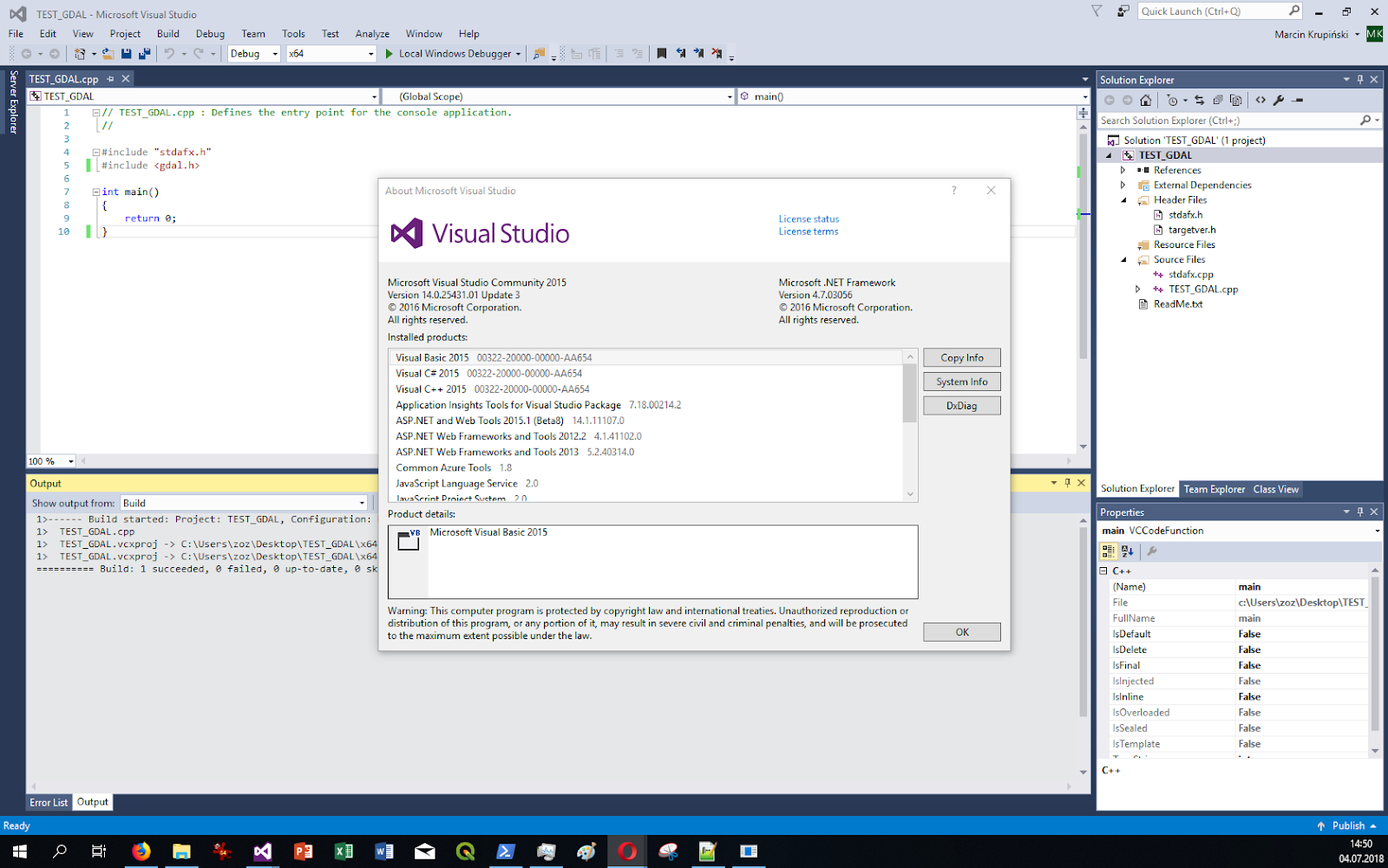Collapse the code block at int main()
The height and width of the screenshot is (868, 1388).
[x=95, y=192]
